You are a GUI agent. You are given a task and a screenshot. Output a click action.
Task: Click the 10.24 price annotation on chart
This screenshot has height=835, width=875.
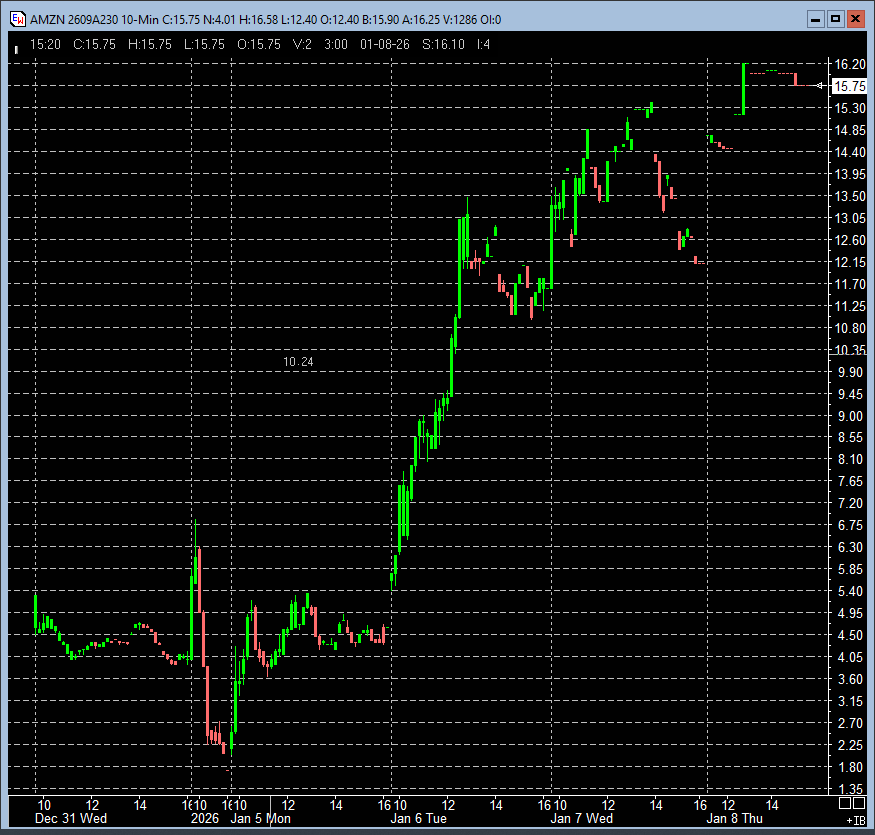pos(298,361)
